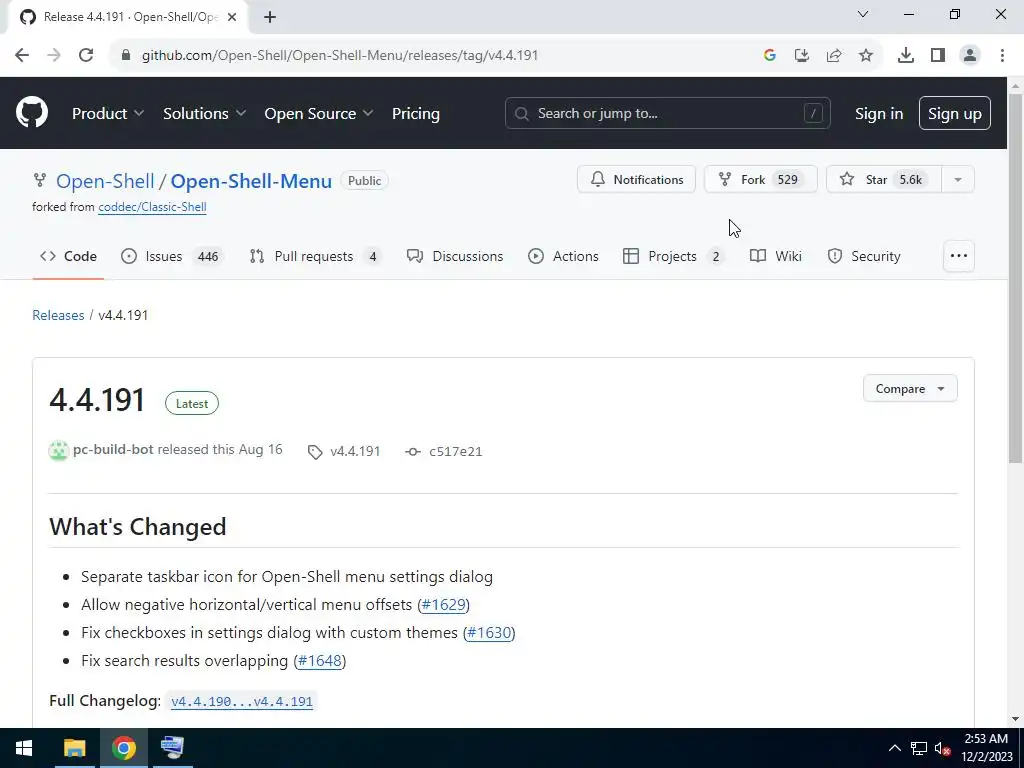The height and width of the screenshot is (768, 1024).
Task: Open Windows Start menu
Action: (24, 748)
